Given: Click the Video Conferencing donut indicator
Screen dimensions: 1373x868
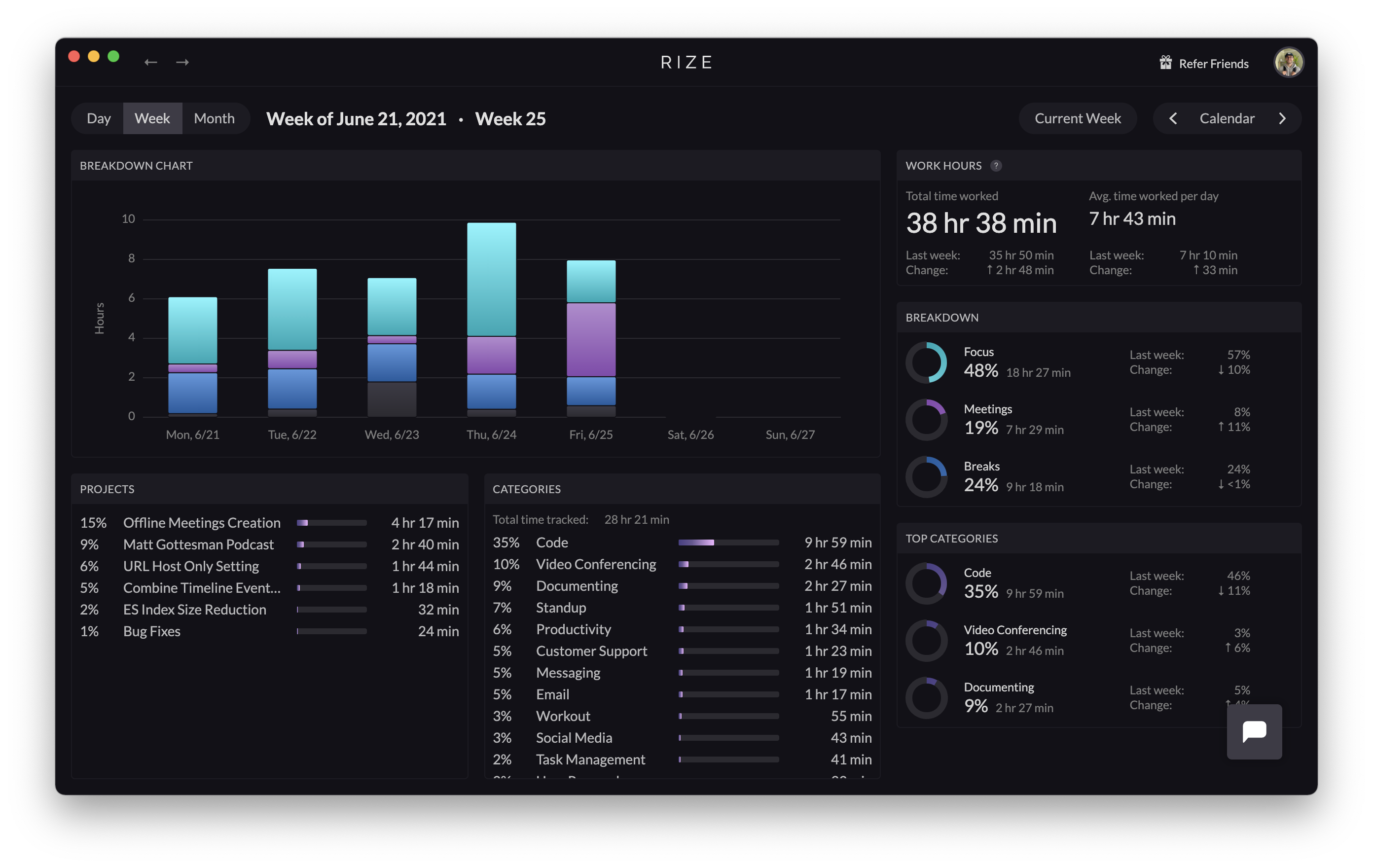Looking at the screenshot, I should [927, 641].
